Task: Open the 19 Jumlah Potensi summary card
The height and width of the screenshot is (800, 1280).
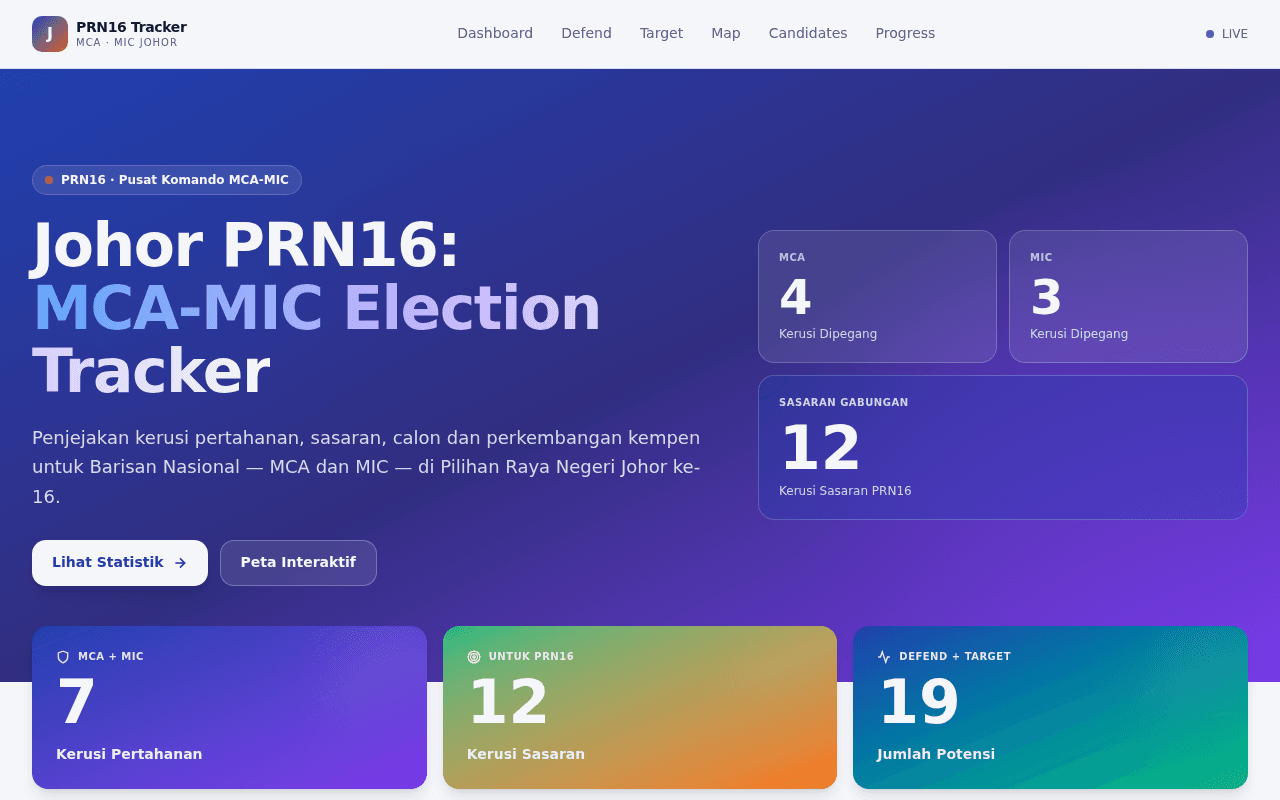Action: (1050, 708)
